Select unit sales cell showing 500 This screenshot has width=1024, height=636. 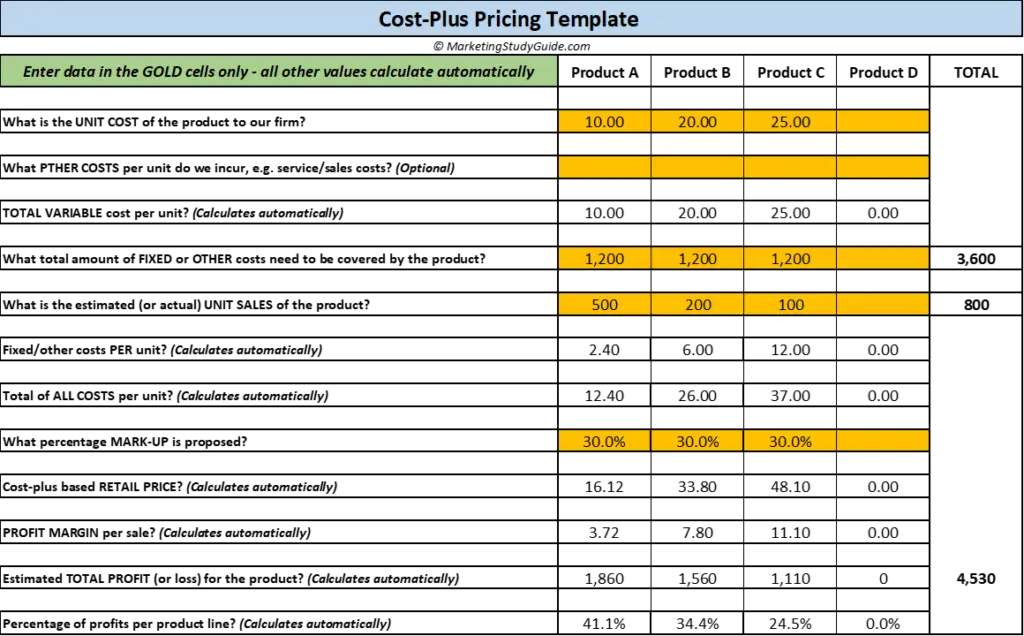tap(604, 304)
